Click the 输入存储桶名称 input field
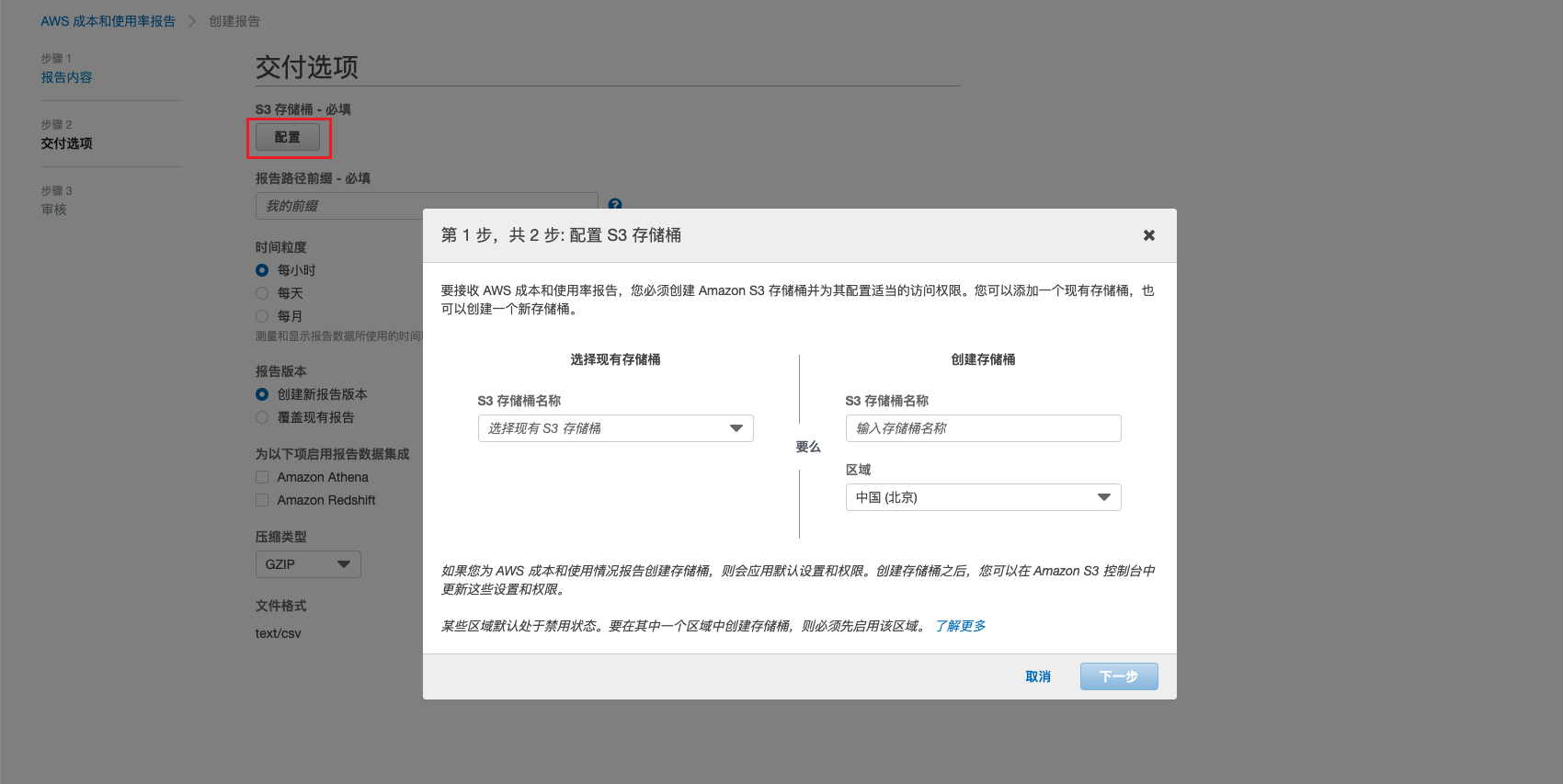The image size is (1563, 784). point(983,428)
